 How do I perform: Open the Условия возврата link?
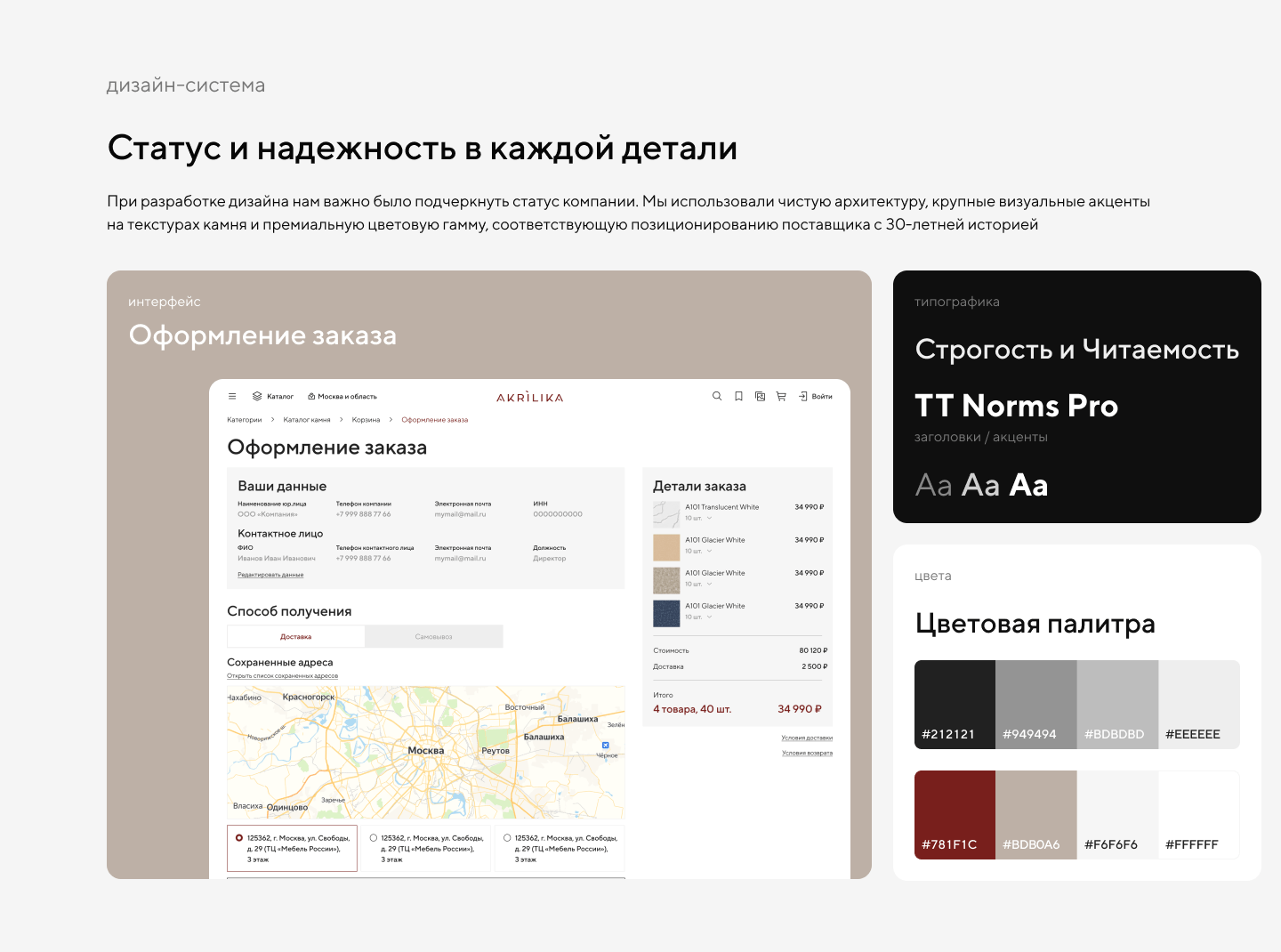click(x=807, y=753)
